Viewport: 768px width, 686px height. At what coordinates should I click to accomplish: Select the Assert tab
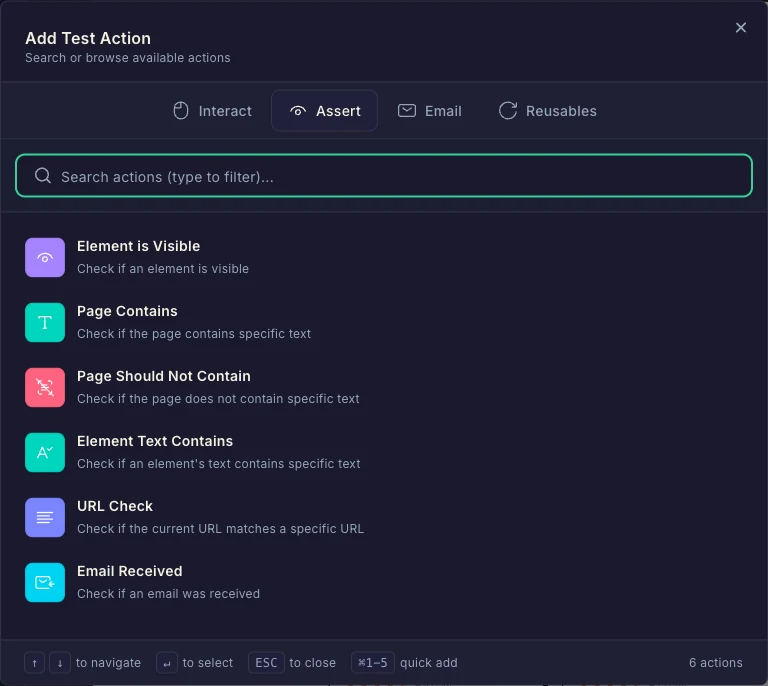tap(324, 111)
